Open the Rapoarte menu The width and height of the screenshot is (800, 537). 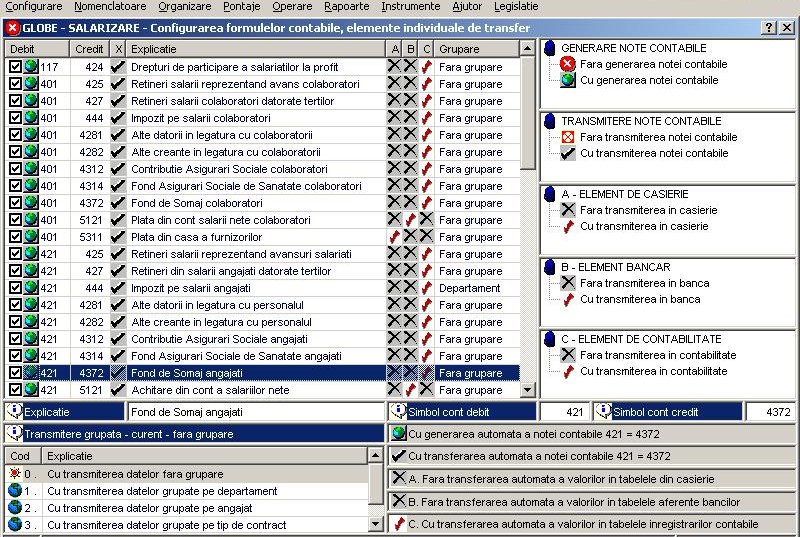pyautogui.click(x=345, y=6)
